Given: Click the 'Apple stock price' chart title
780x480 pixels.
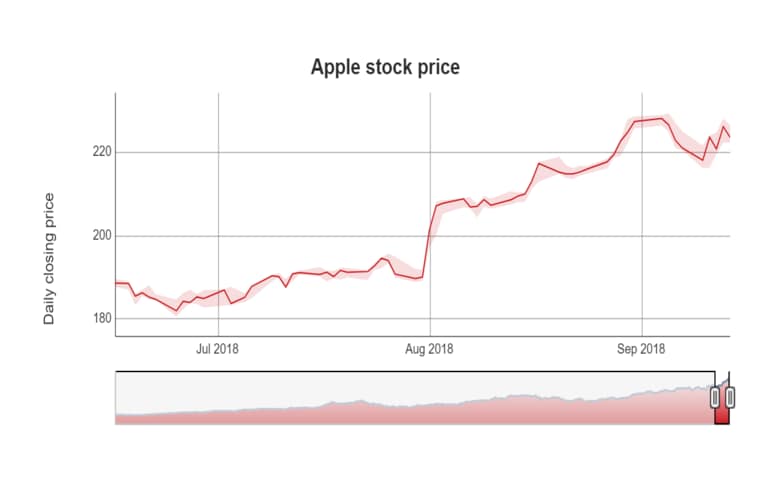Looking at the screenshot, I should [385, 67].
